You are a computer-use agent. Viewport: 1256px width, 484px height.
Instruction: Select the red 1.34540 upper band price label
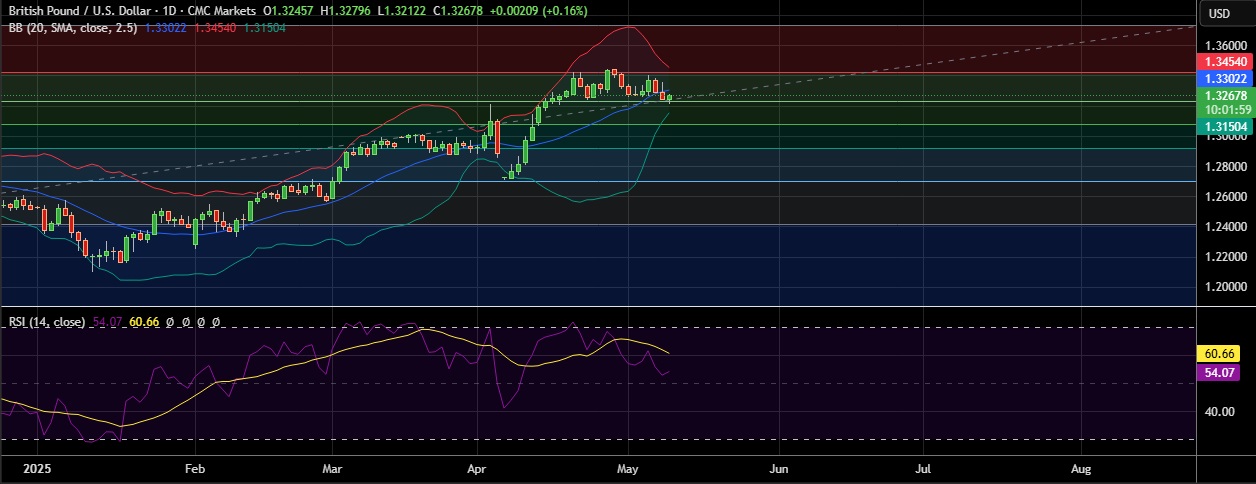point(1225,62)
